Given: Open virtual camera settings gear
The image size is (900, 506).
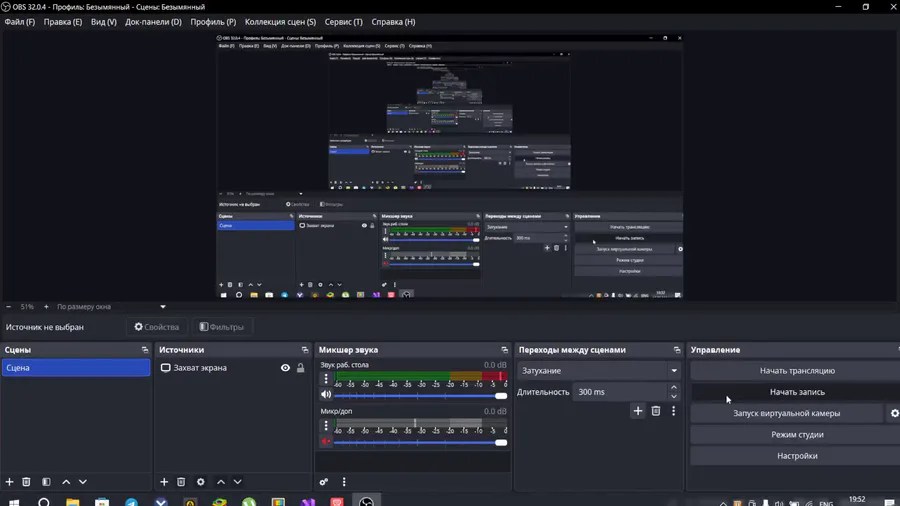Looking at the screenshot, I should click(x=894, y=413).
